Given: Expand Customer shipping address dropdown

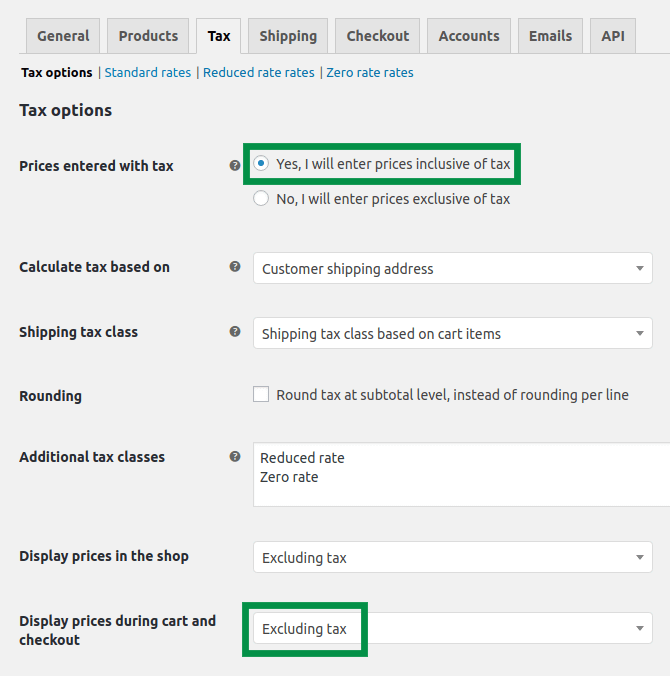Looking at the screenshot, I should (453, 268).
